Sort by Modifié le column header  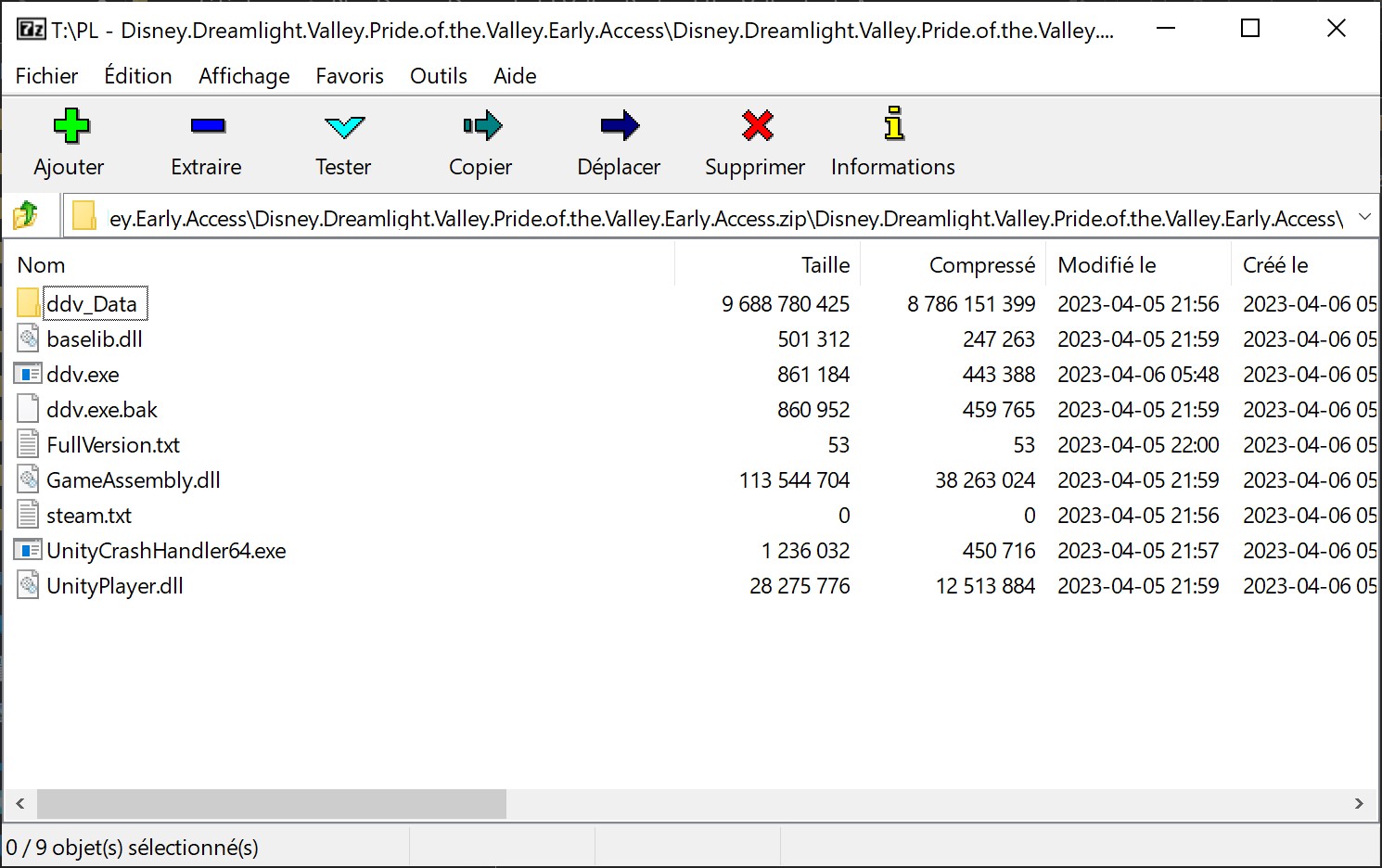pos(1107,265)
